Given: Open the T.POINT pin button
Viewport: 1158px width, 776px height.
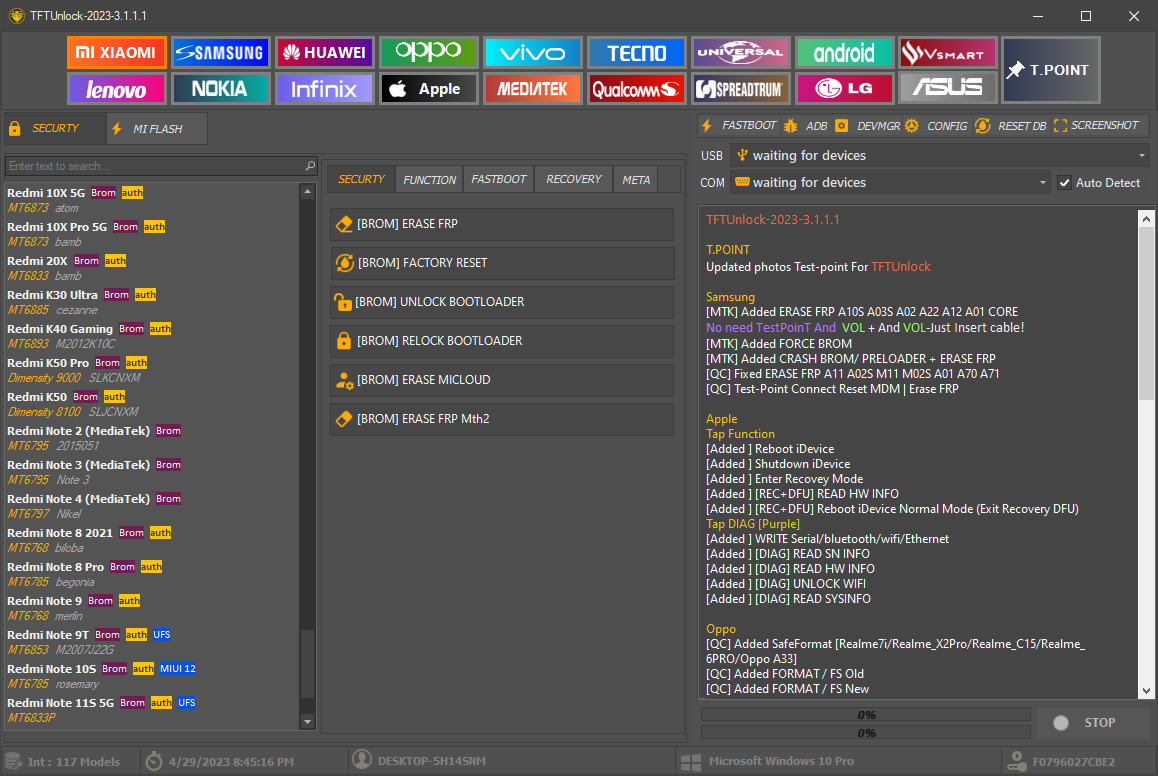Looking at the screenshot, I should (1050, 70).
